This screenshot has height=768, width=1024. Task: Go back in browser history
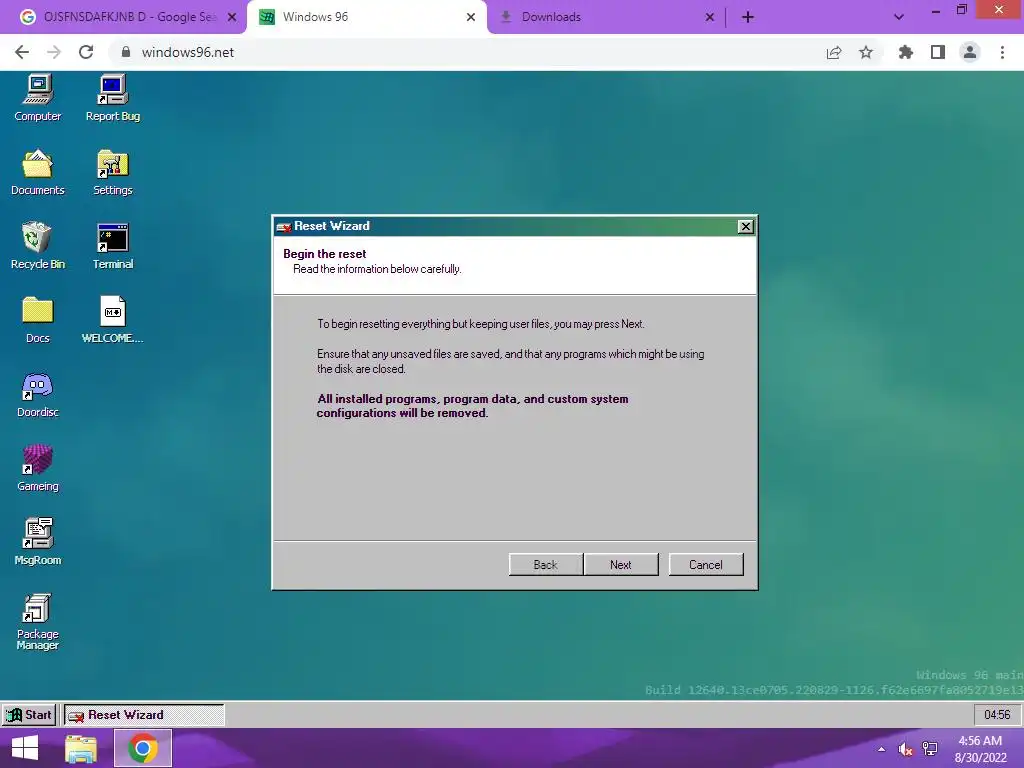pos(22,52)
